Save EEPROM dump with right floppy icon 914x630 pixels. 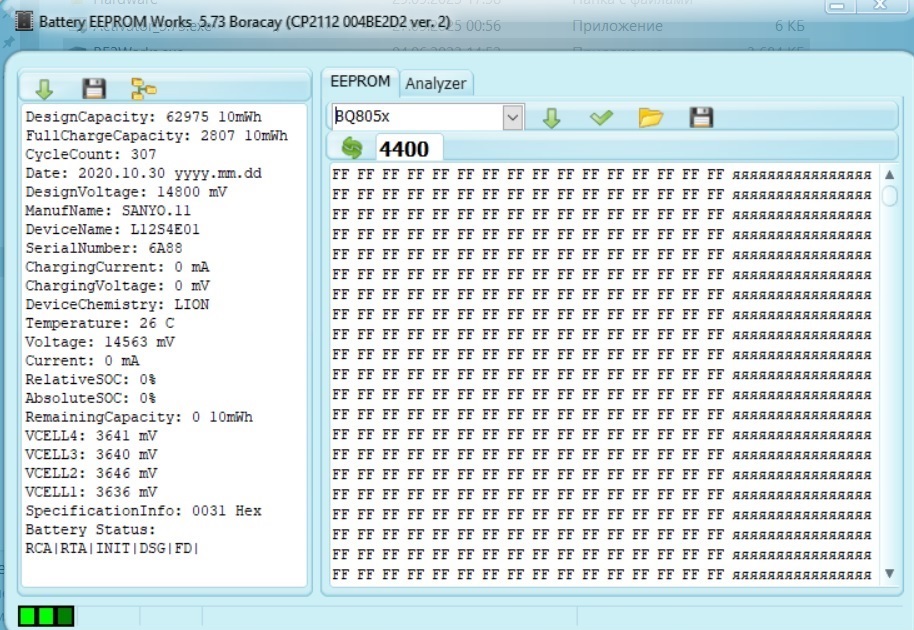[x=701, y=118]
